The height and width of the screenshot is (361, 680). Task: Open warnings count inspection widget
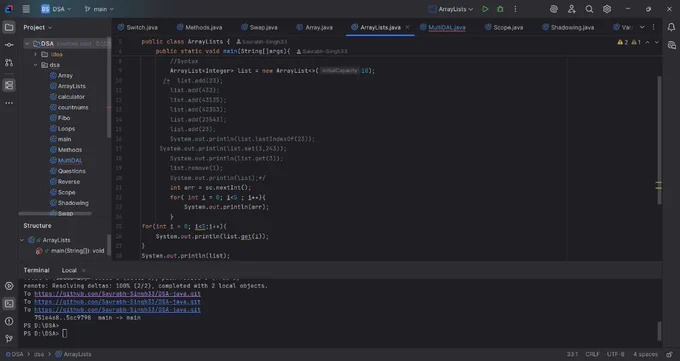629,42
